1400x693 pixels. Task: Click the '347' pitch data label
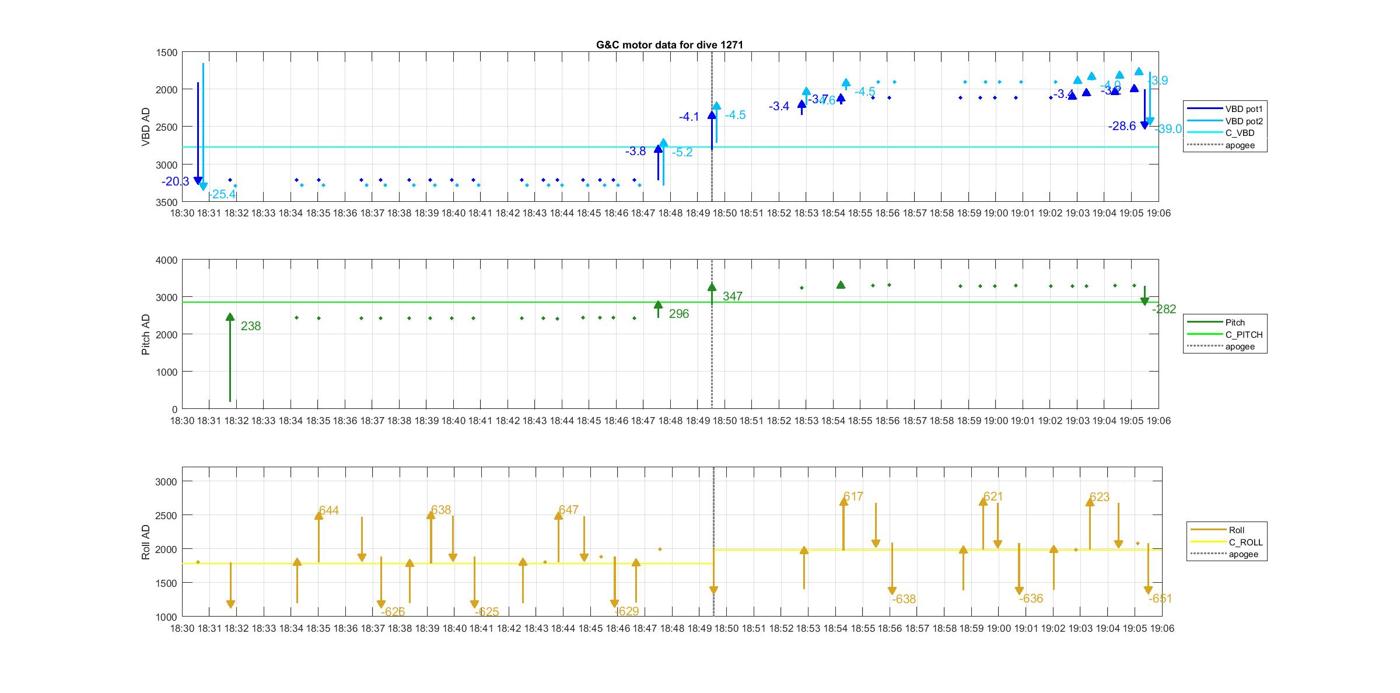(732, 297)
